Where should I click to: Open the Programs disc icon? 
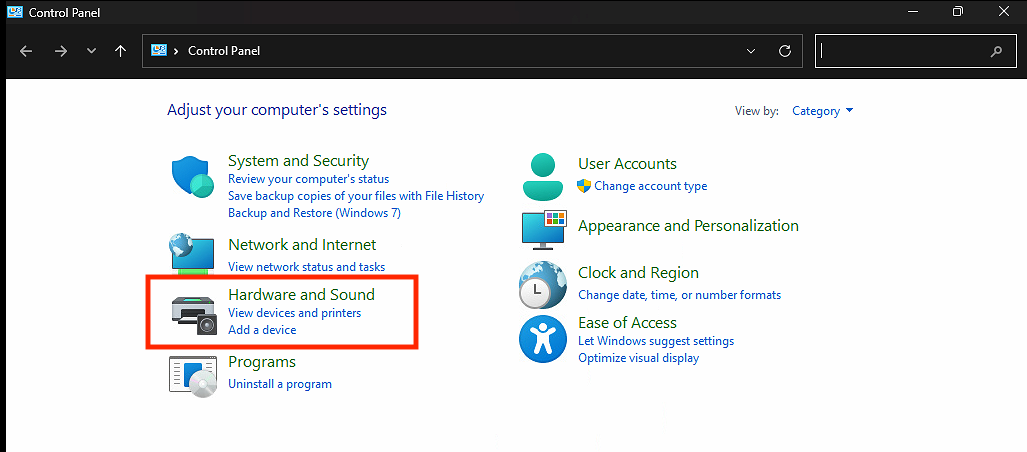tap(193, 377)
